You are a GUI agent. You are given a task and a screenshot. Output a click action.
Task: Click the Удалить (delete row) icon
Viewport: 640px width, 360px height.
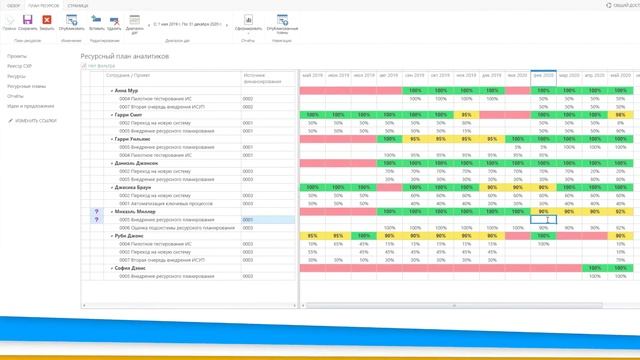(114, 20)
